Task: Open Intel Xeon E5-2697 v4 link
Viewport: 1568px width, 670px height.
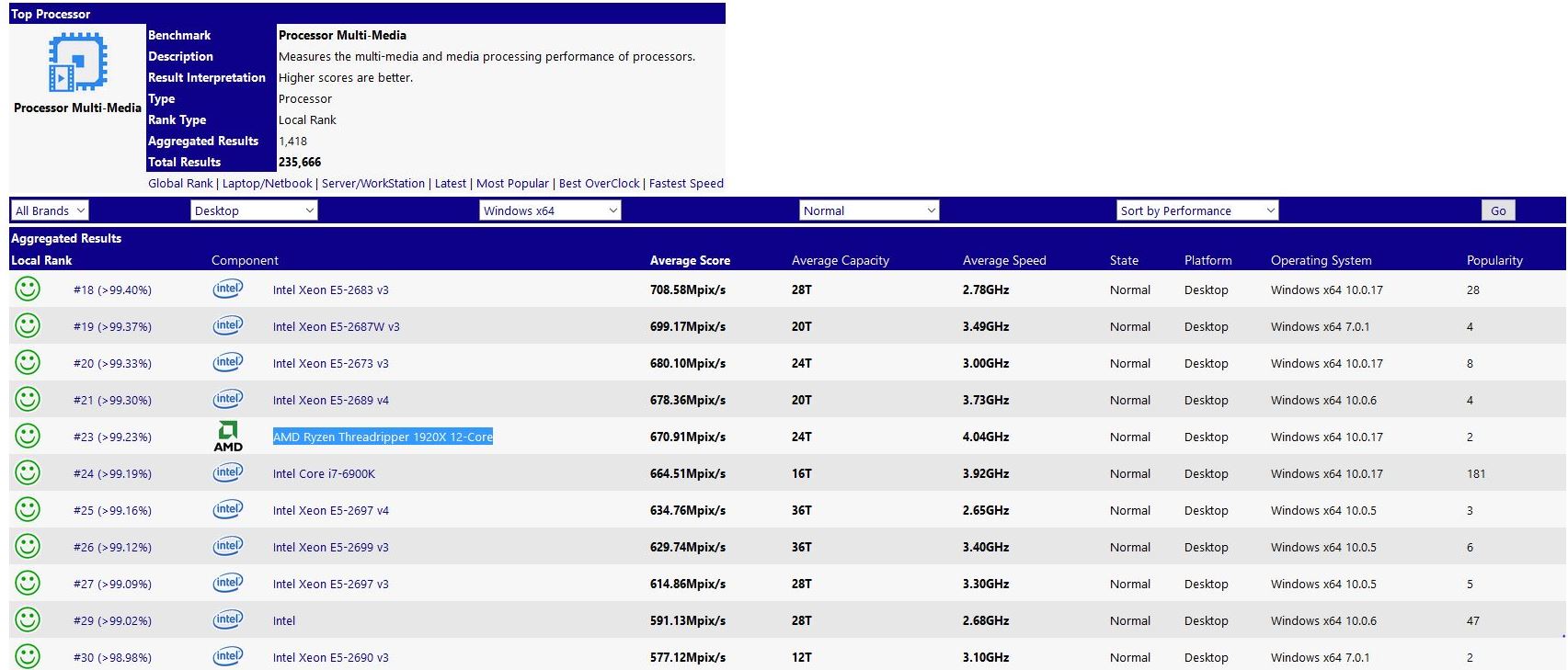Action: click(330, 510)
